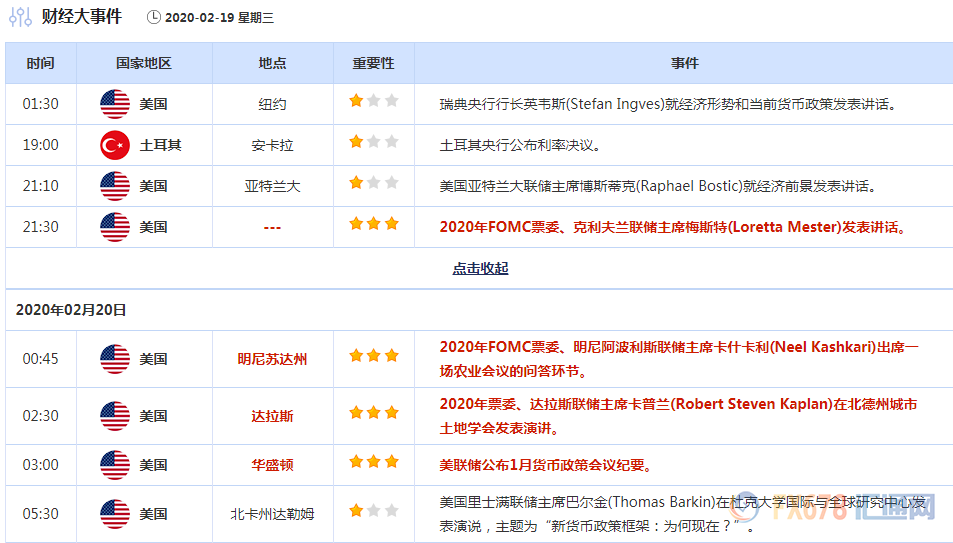Collapse the list with 点击收起
This screenshot has height=543, width=953.
pyautogui.click(x=480, y=269)
